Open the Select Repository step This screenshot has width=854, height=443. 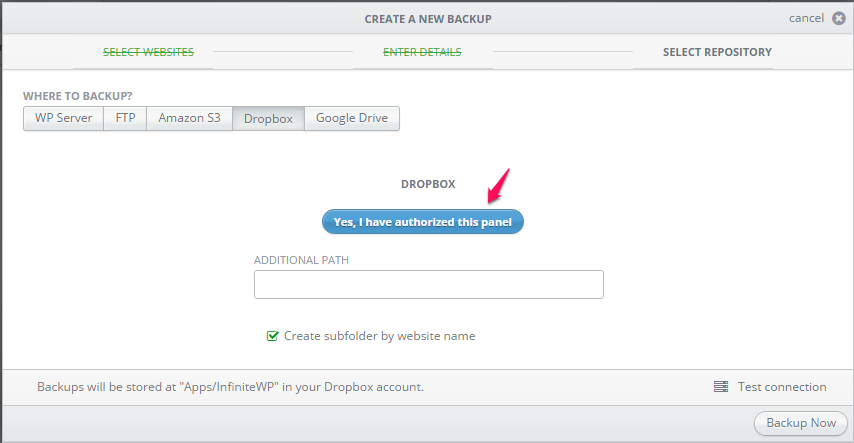pos(717,52)
